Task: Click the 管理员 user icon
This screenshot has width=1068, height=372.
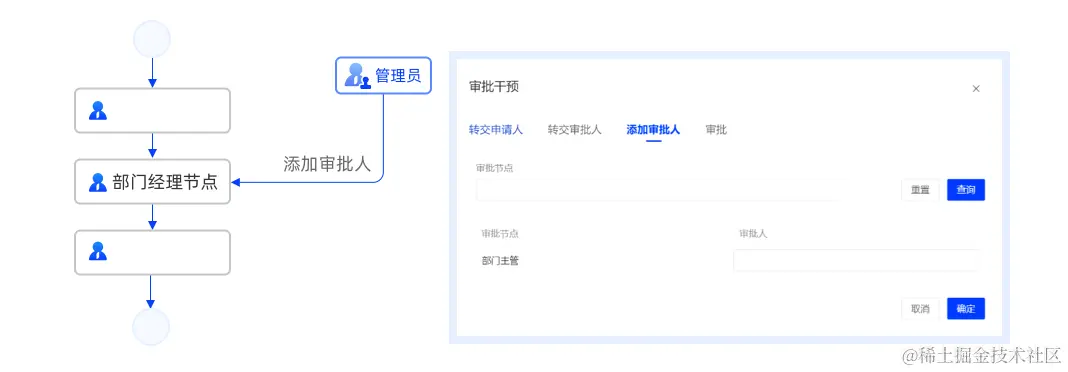Action: [357, 75]
